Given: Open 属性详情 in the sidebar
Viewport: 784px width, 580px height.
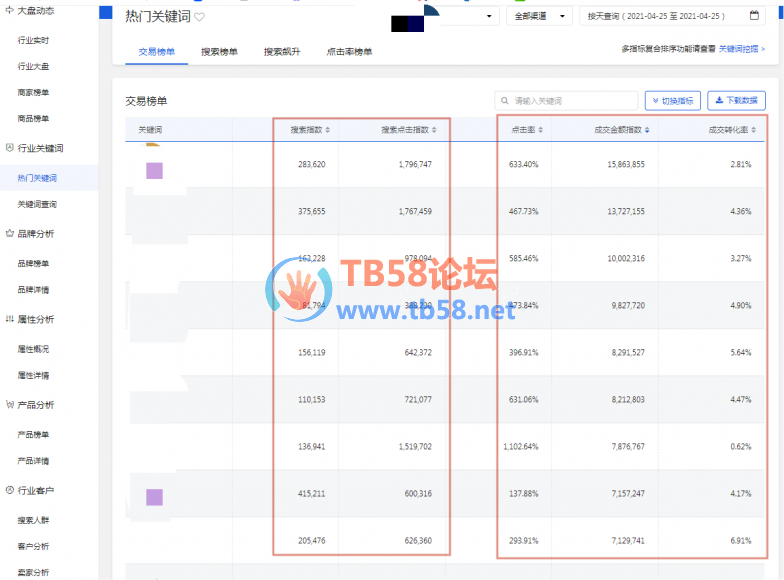Looking at the screenshot, I should [33, 375].
